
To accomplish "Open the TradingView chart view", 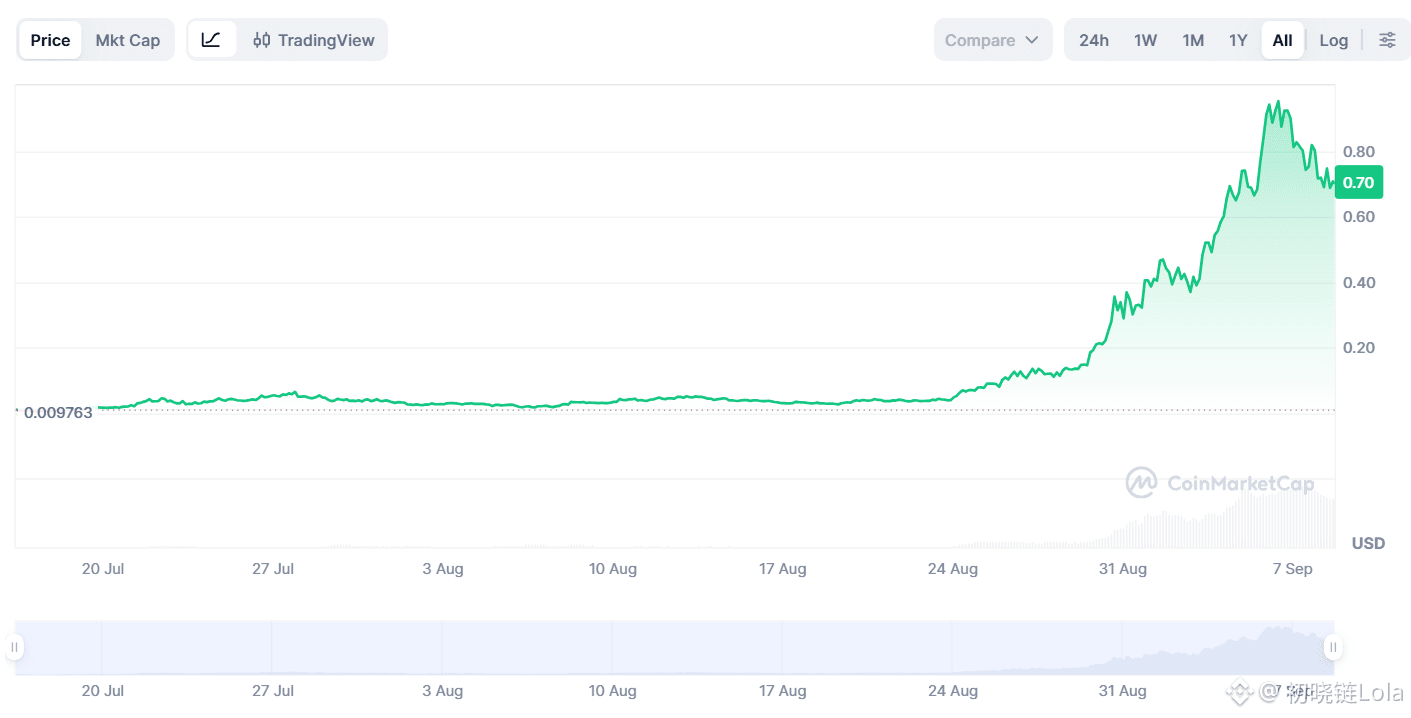I will tap(314, 40).
